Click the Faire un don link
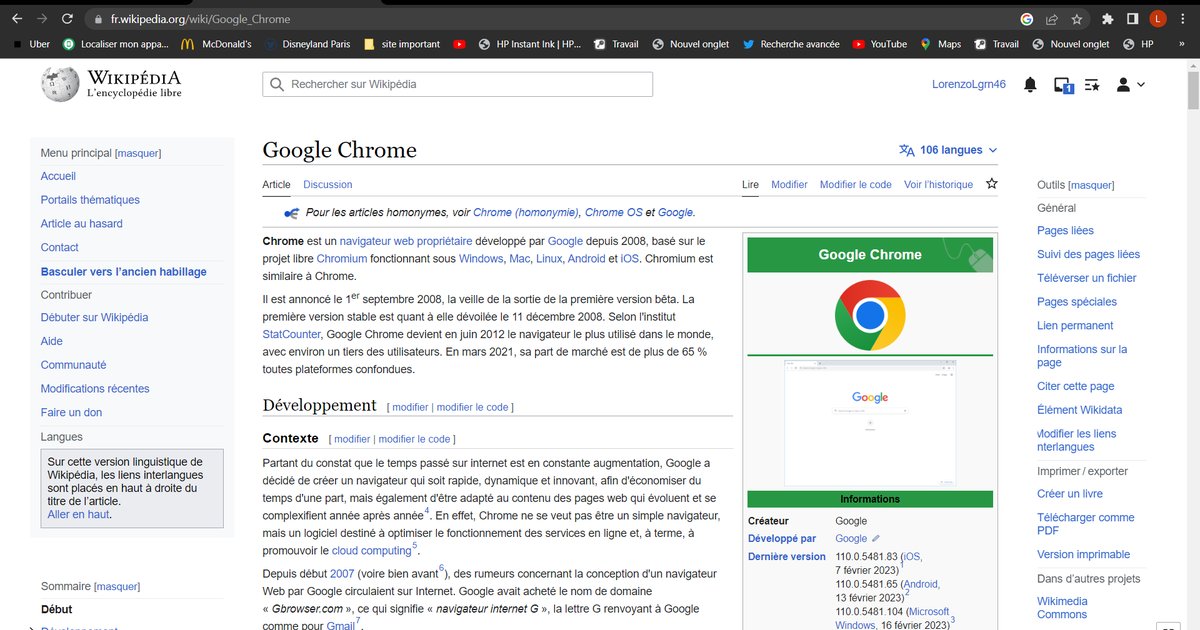The image size is (1200, 630). click(71, 413)
